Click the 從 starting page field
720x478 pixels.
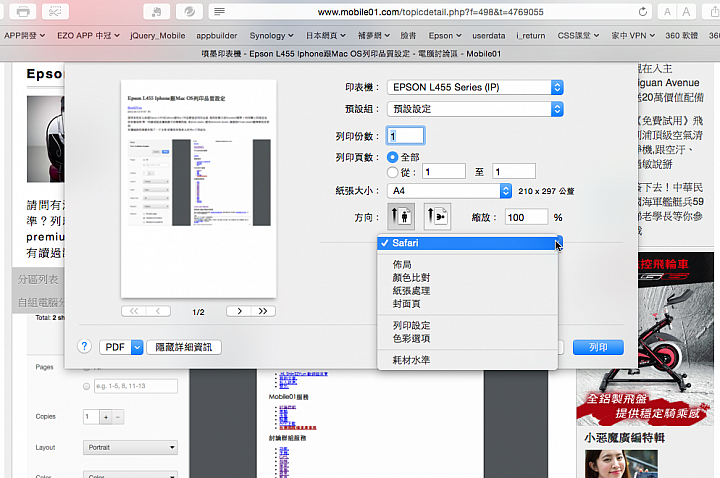(444, 172)
